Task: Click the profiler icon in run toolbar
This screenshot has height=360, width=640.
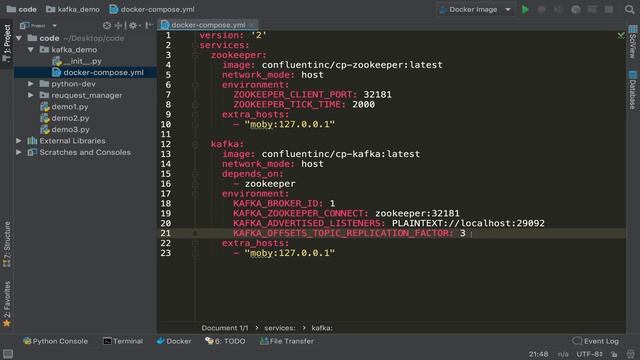Action: tap(576, 9)
